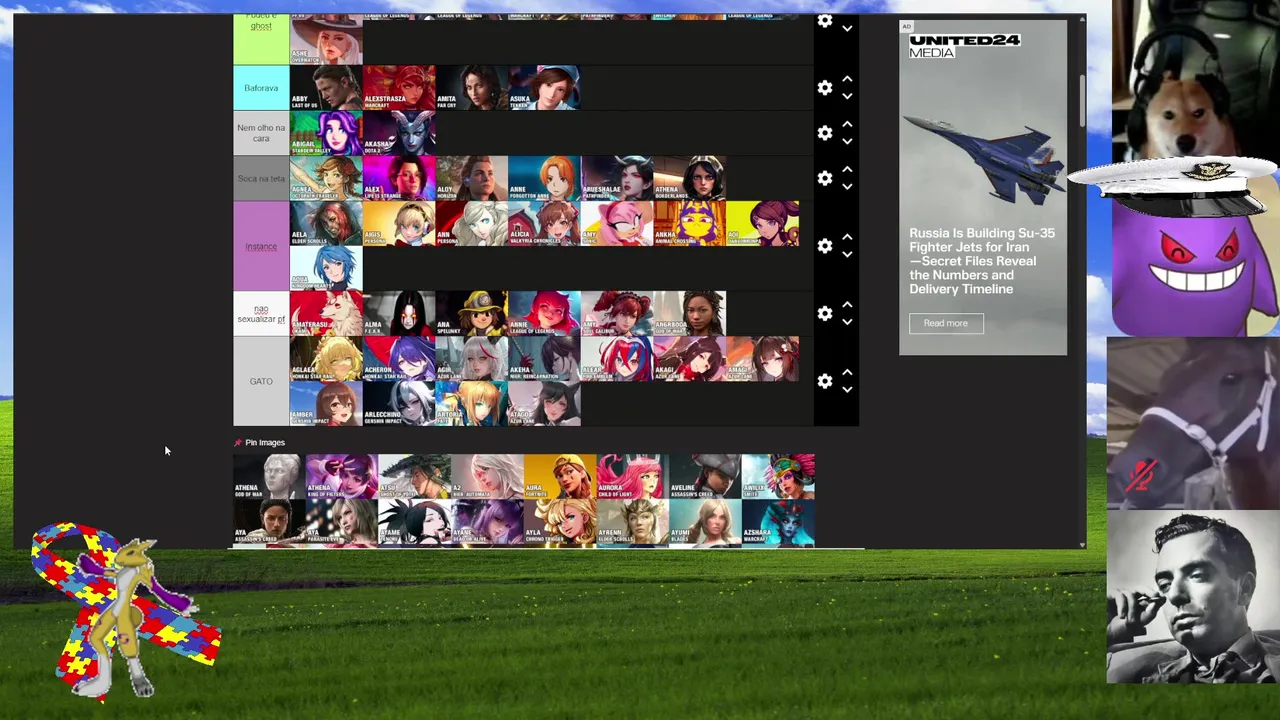Open settings gear for nao sexualizar pf tier

(x=825, y=314)
